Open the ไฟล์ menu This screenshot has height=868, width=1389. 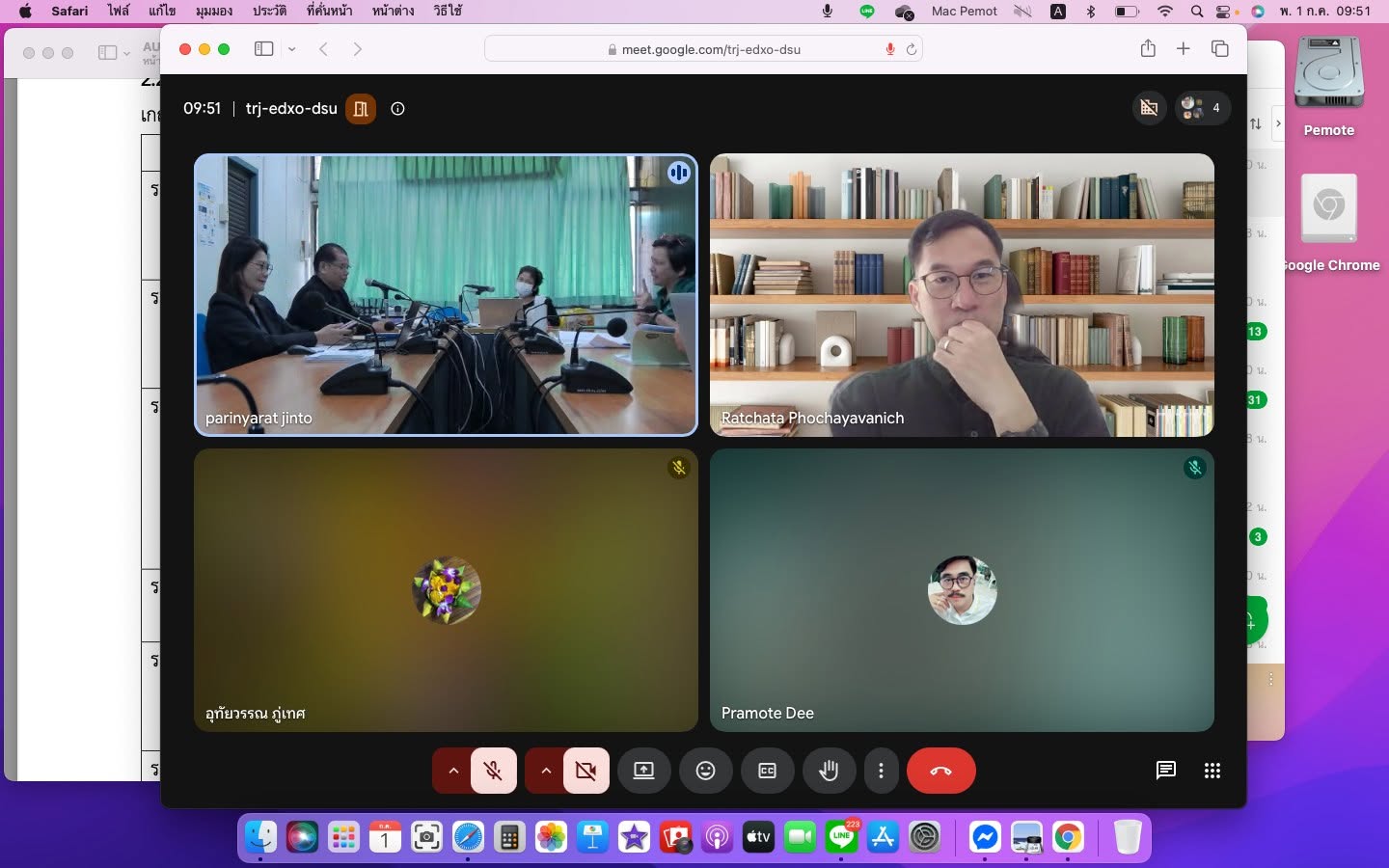point(119,11)
